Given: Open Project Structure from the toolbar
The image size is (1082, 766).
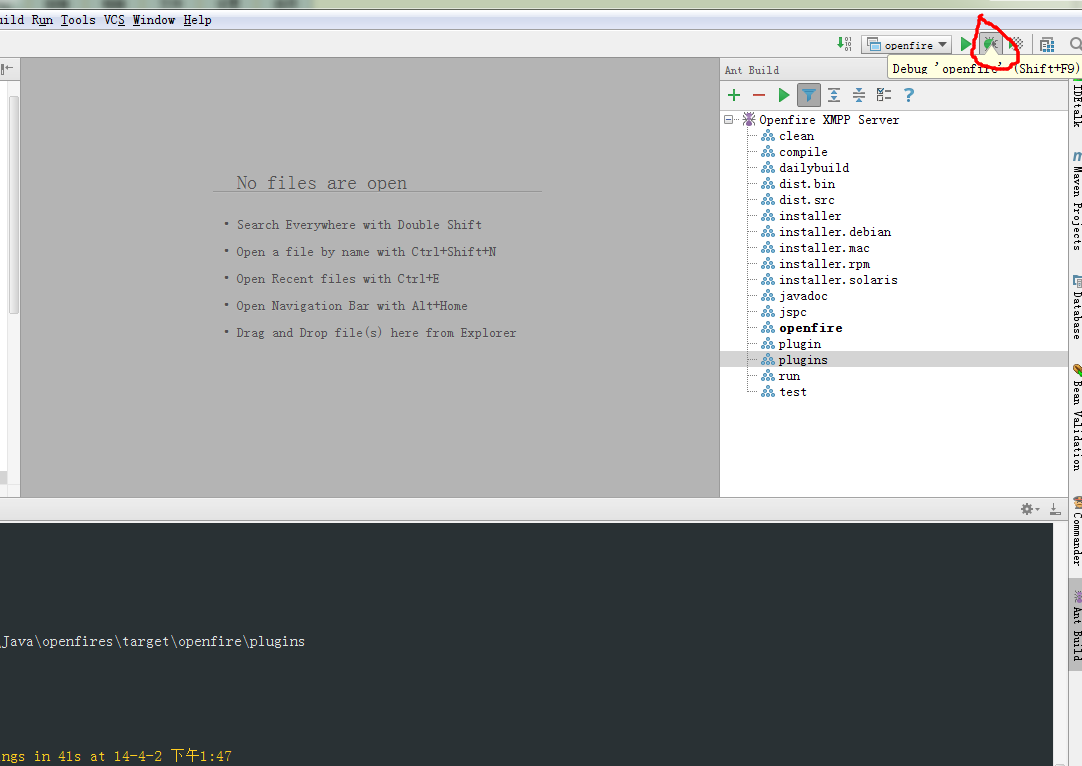Looking at the screenshot, I should point(1045,44).
